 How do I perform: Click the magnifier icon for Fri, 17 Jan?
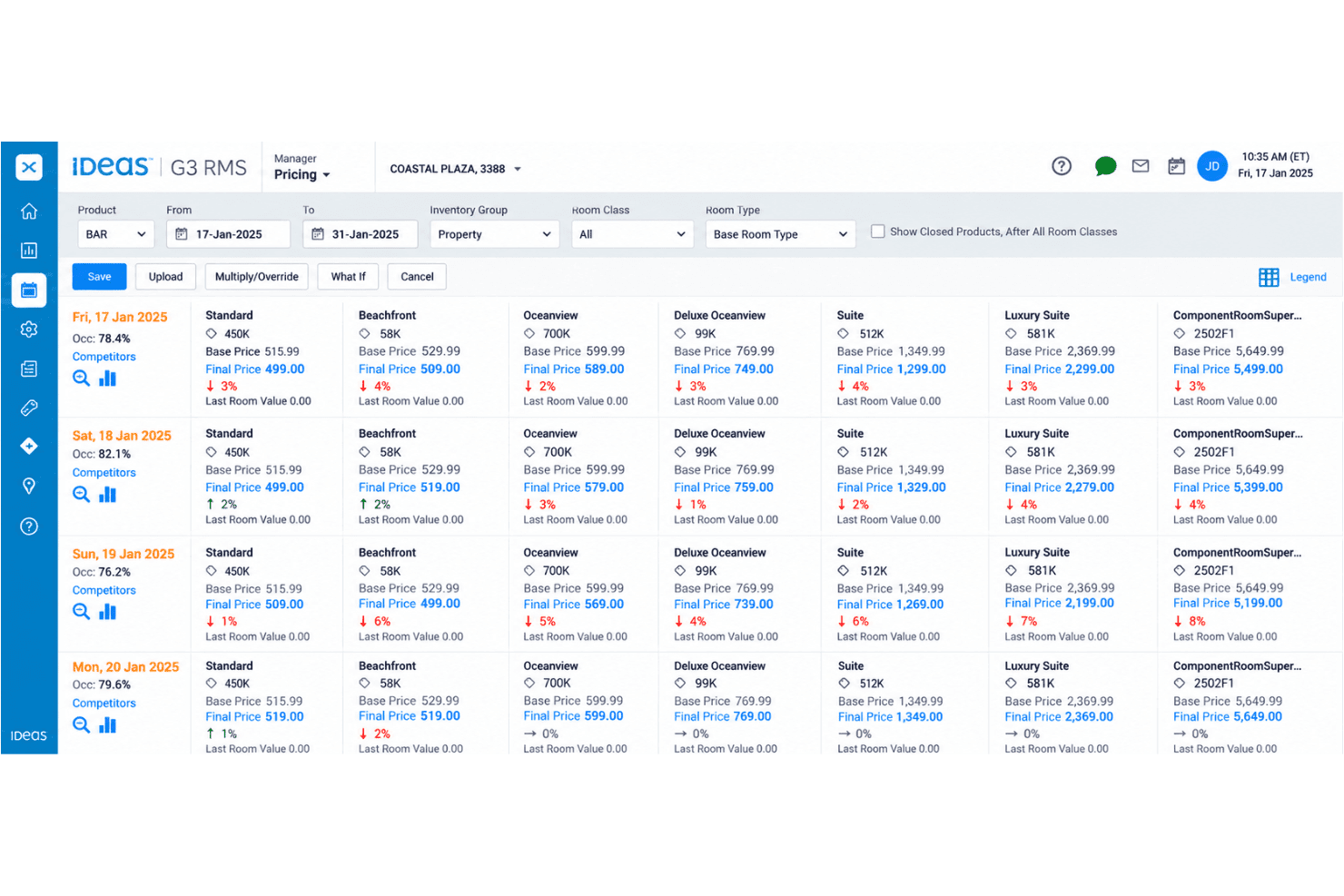point(81,379)
